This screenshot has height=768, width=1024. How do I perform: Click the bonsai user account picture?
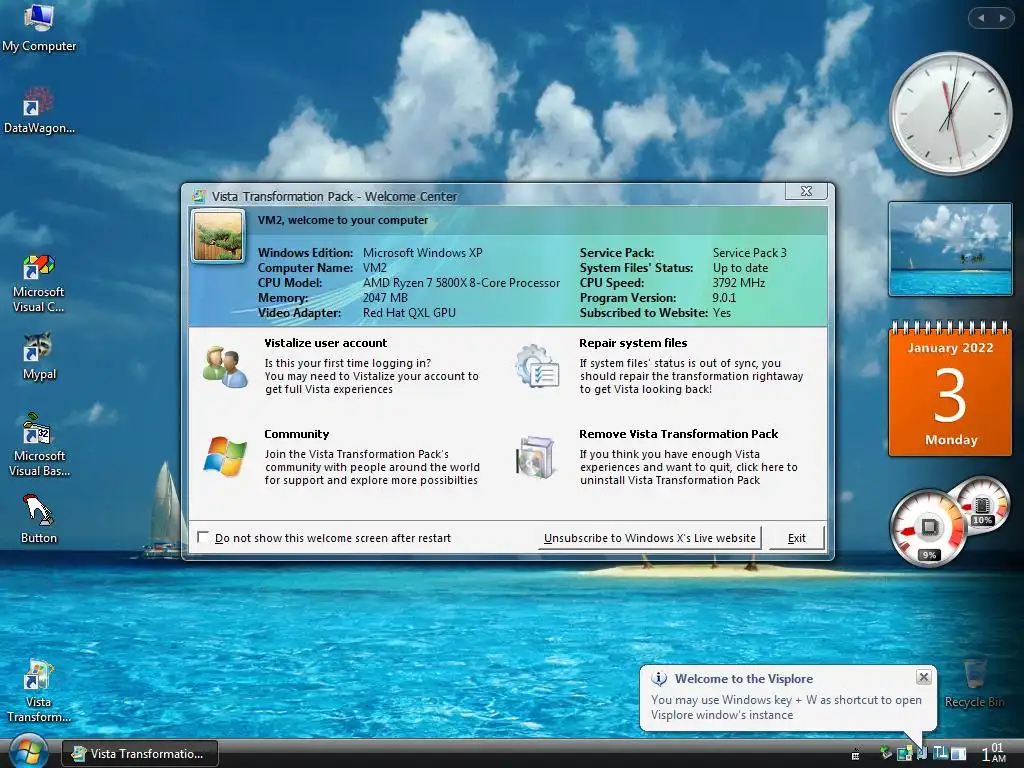tap(218, 236)
